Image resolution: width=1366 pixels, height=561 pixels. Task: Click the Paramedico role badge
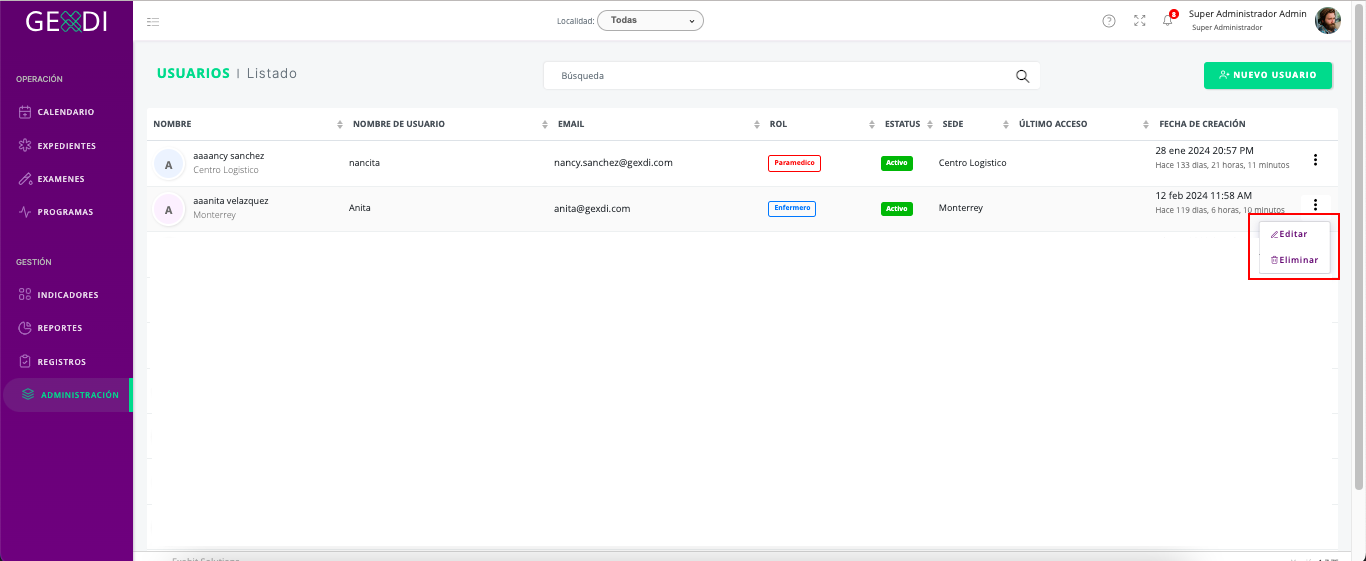(794, 163)
